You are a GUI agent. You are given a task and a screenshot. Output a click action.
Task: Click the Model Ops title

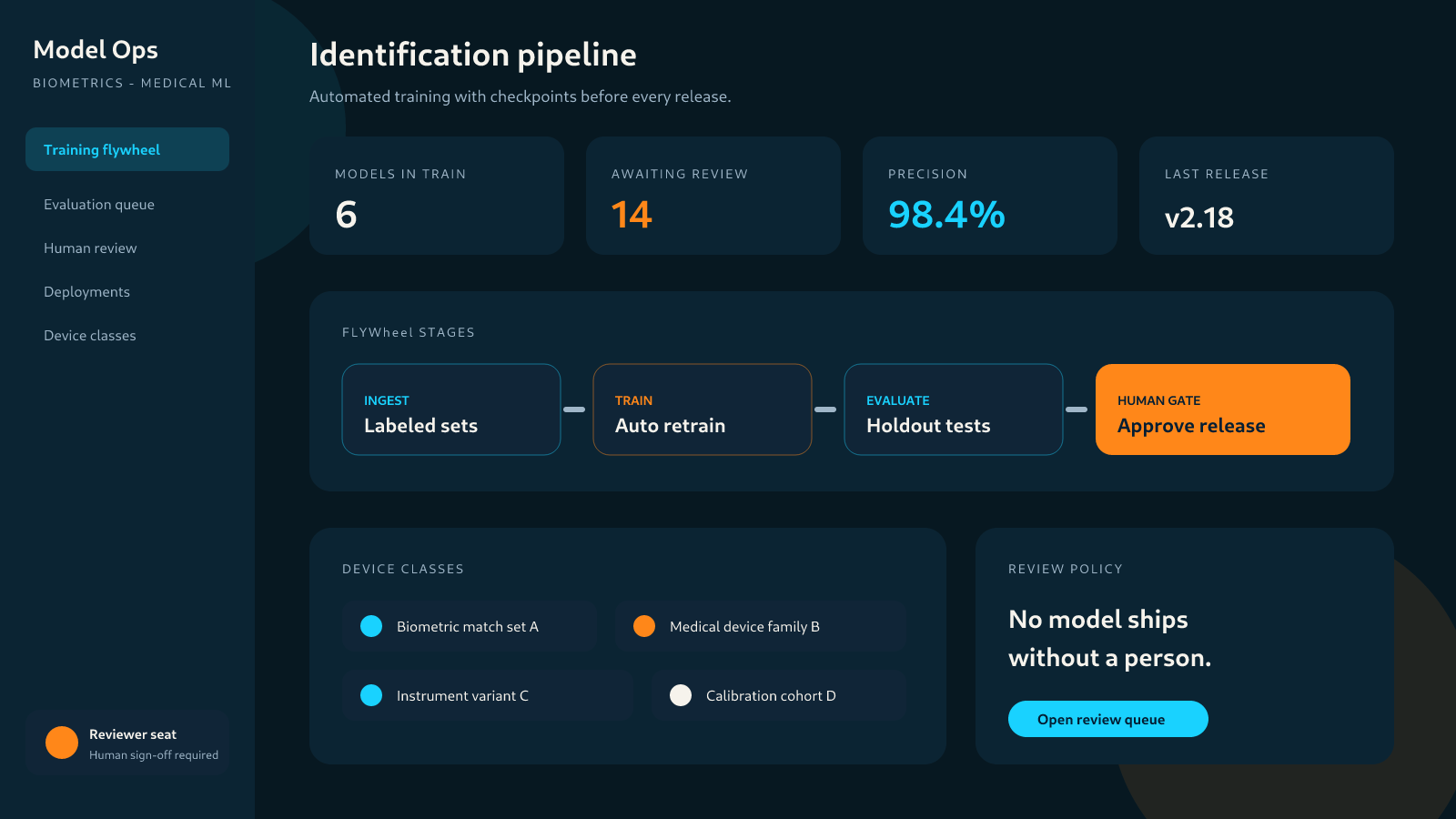[x=96, y=50]
